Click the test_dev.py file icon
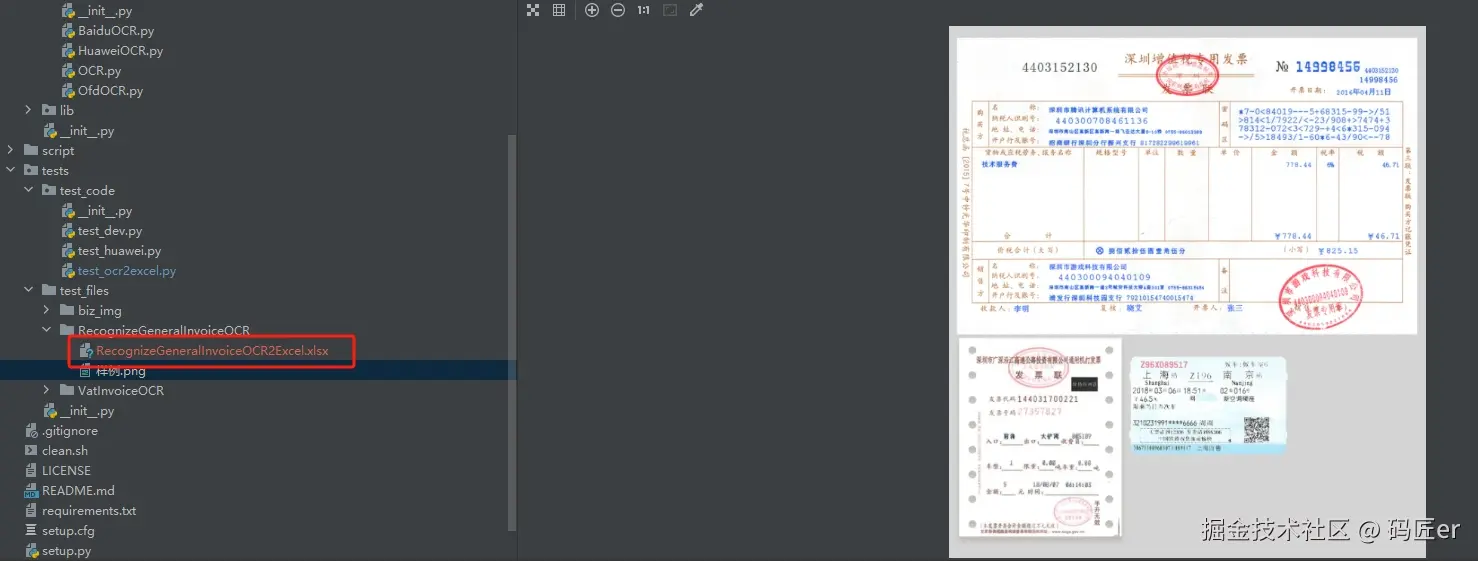1478x561 pixels. [68, 231]
